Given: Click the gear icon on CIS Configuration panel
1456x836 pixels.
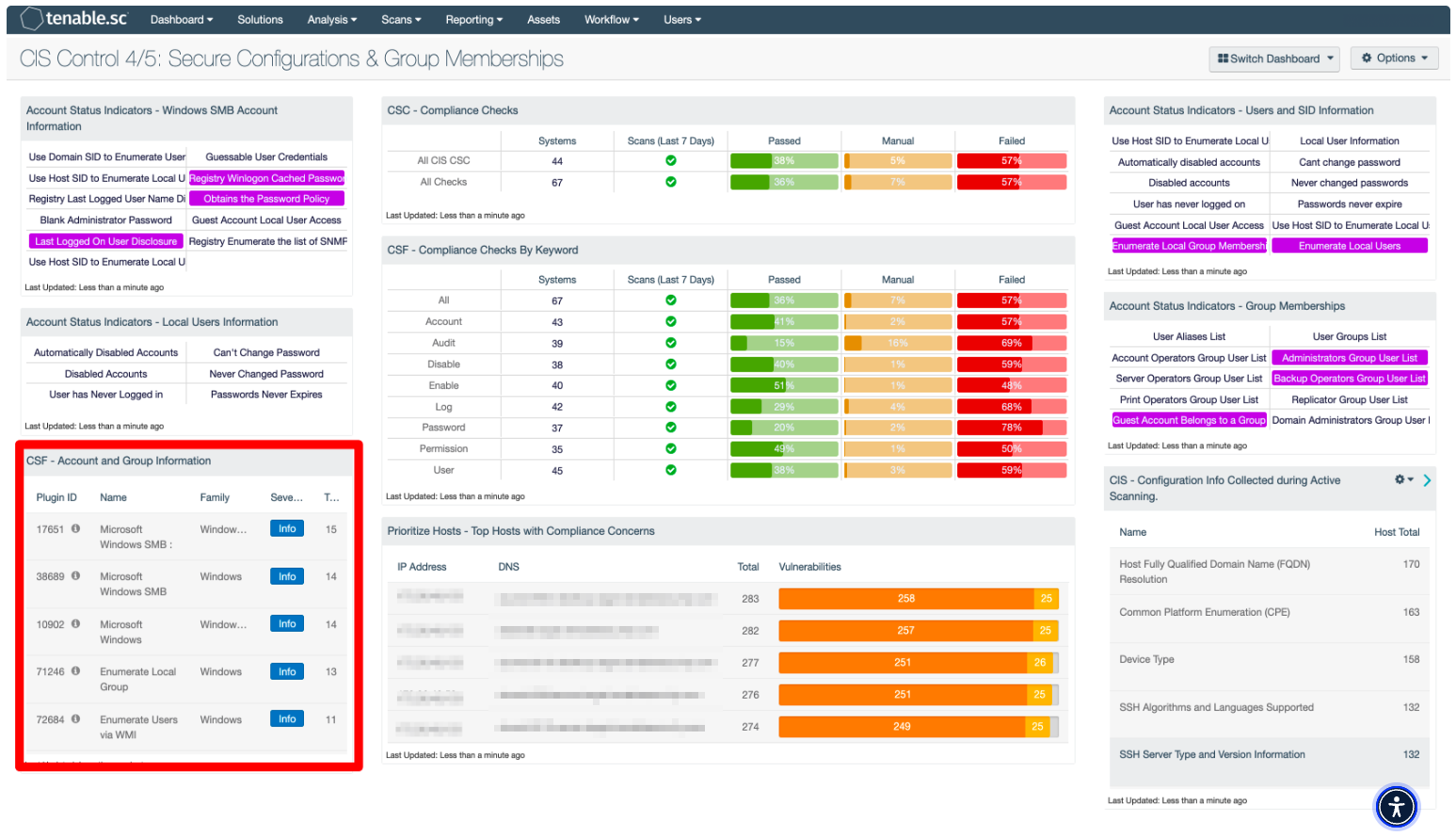Looking at the screenshot, I should 1401,480.
